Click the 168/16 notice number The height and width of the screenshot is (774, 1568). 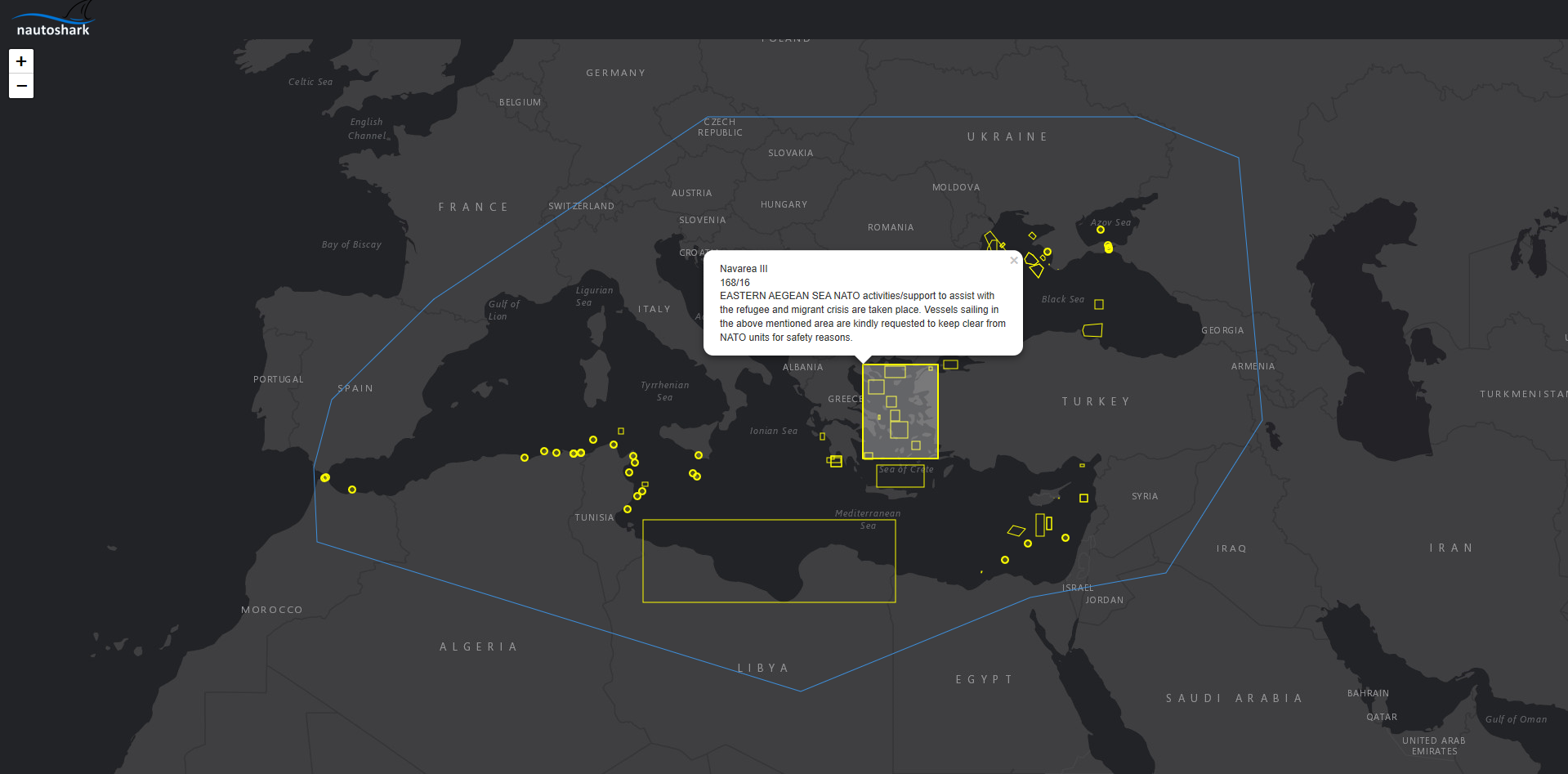pyautogui.click(x=735, y=283)
